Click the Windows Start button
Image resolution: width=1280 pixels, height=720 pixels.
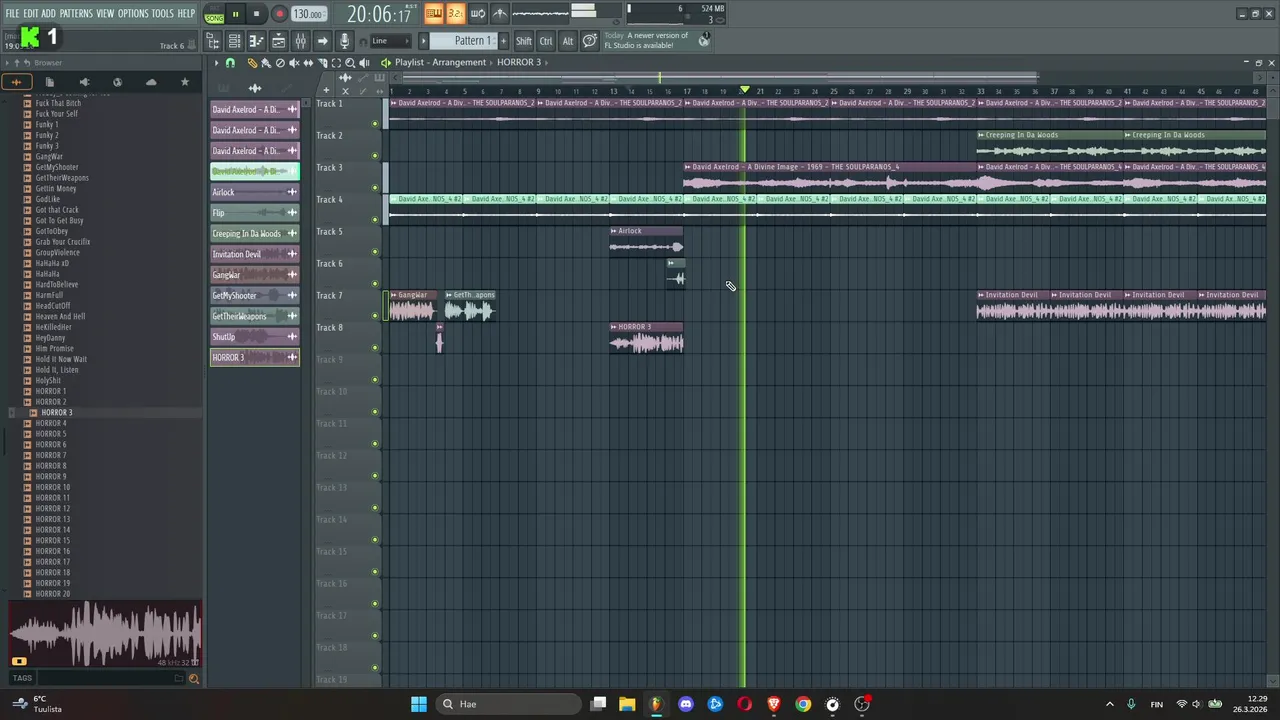(419, 704)
